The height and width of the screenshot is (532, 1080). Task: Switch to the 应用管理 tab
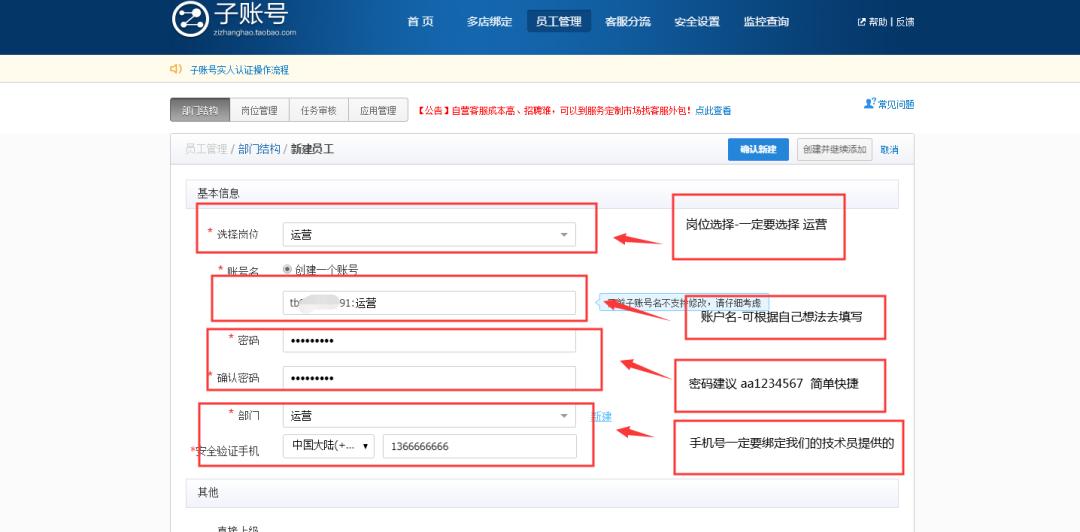378,110
